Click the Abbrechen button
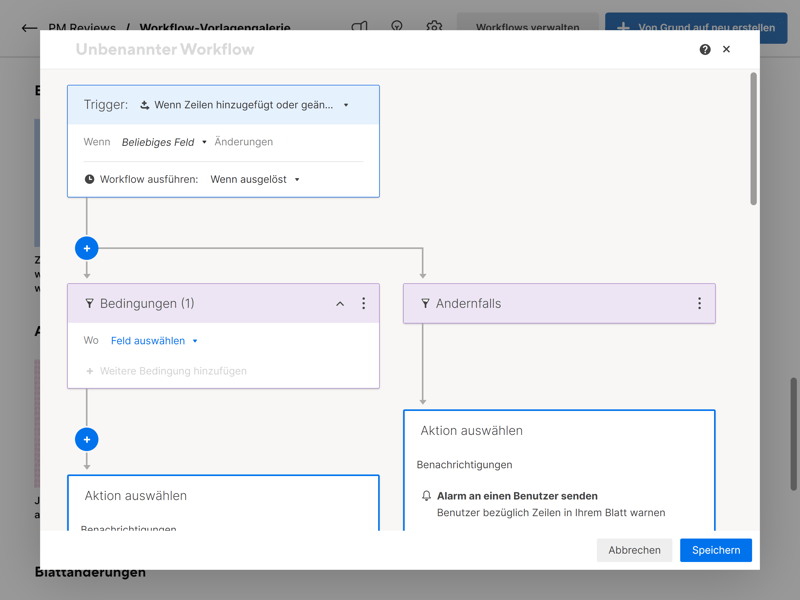The width and height of the screenshot is (800, 600). pyautogui.click(x=634, y=550)
